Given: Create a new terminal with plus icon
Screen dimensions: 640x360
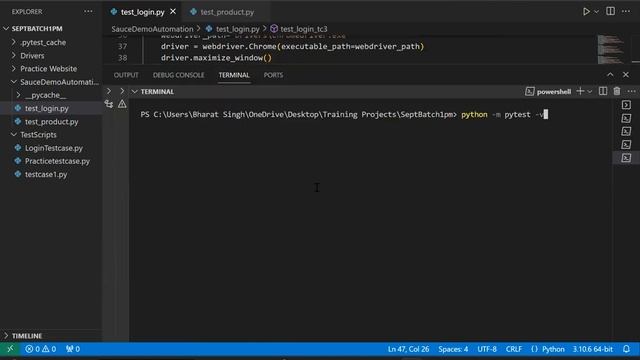Looking at the screenshot, I should pyautogui.click(x=580, y=91).
